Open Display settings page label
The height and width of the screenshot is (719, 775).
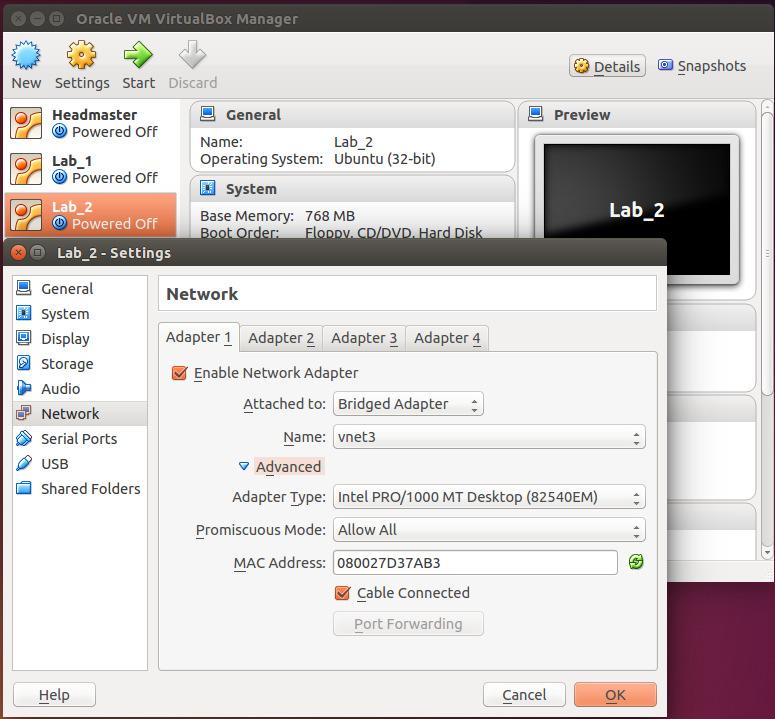65,339
